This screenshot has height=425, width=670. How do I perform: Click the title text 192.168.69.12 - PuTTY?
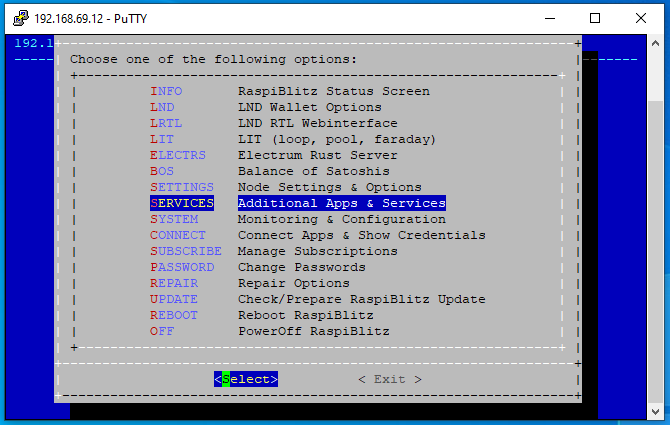tap(91, 19)
